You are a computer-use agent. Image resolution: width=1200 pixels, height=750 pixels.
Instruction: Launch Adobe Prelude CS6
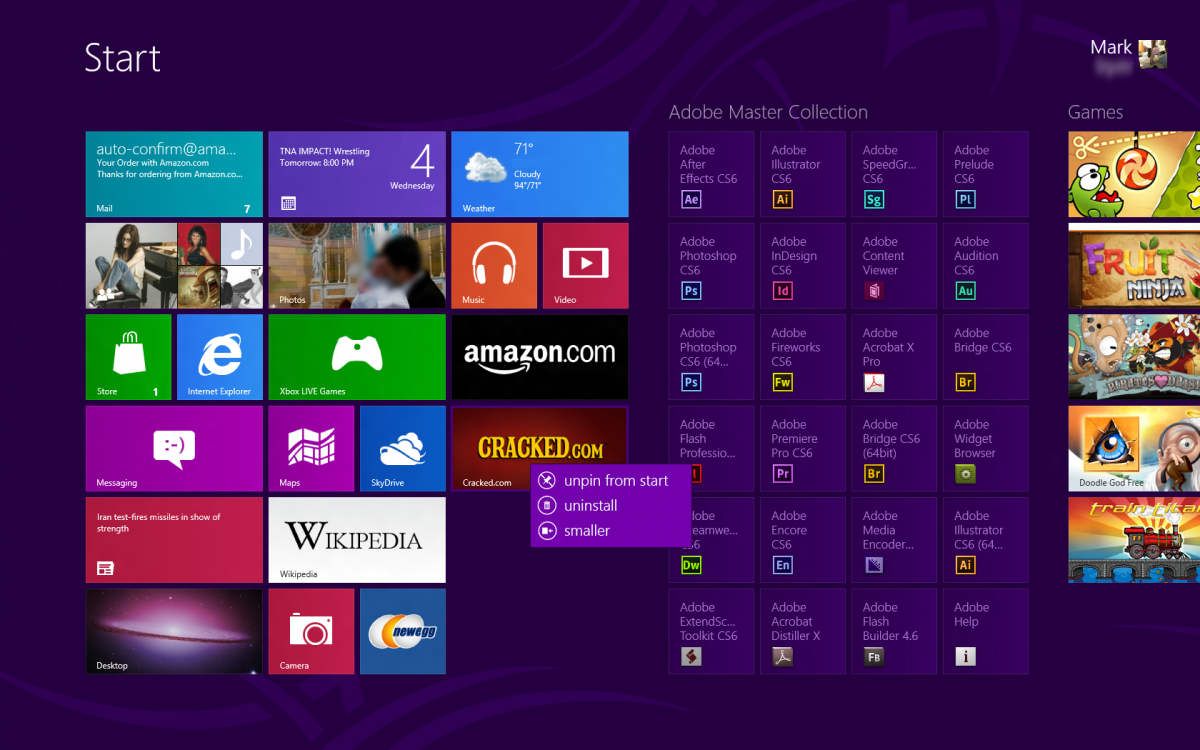[x=986, y=174]
